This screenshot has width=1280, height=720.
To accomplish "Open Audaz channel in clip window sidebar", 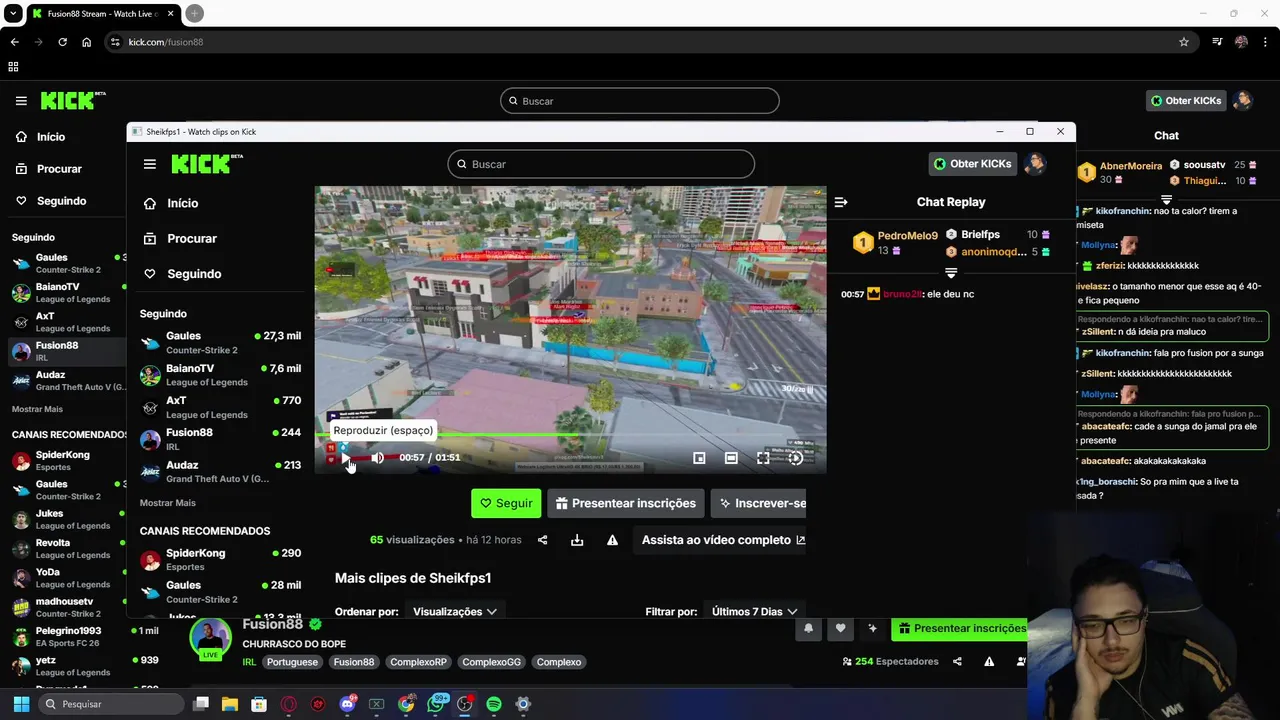I will [220, 471].
